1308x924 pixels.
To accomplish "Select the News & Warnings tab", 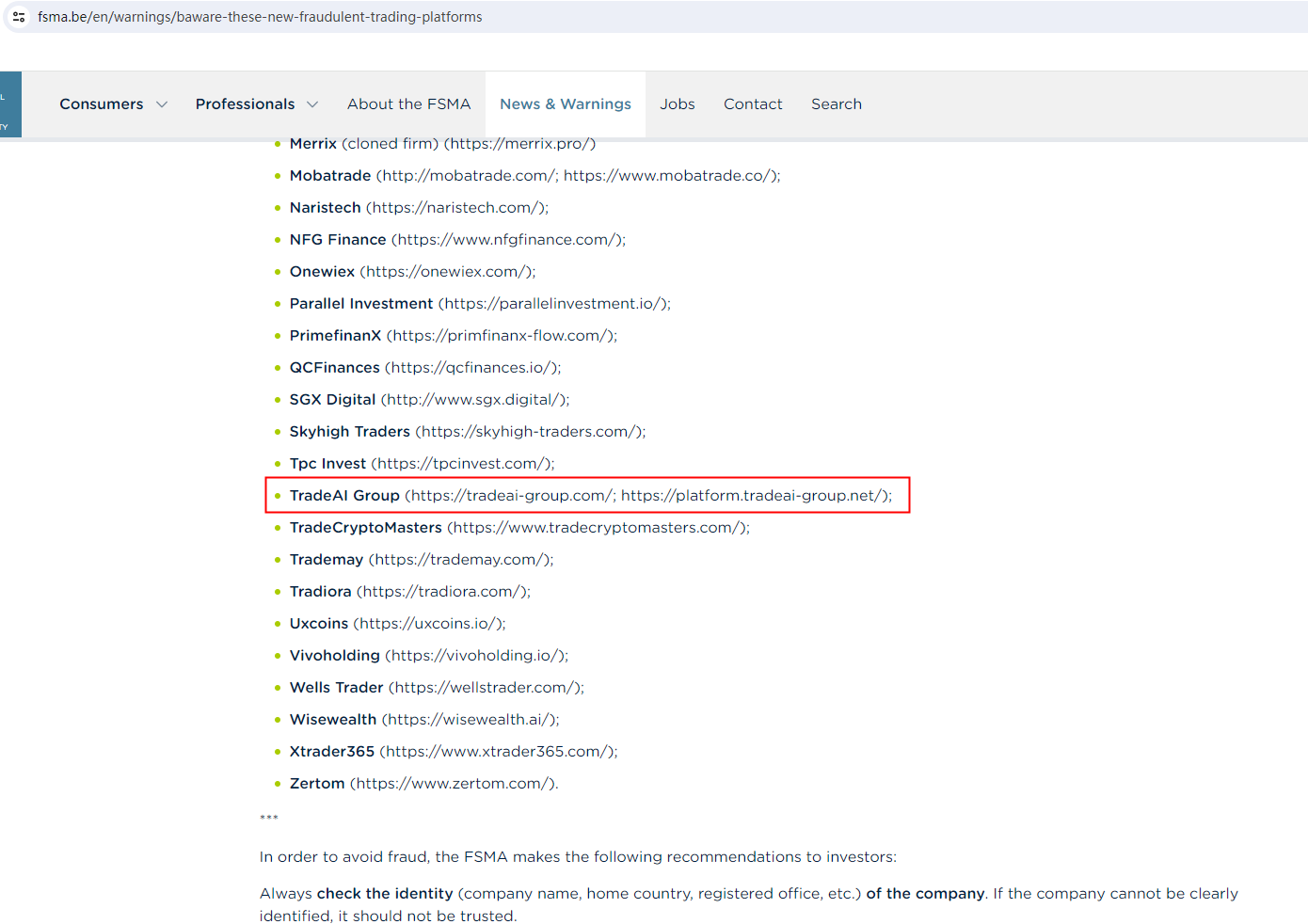I will click(565, 104).
